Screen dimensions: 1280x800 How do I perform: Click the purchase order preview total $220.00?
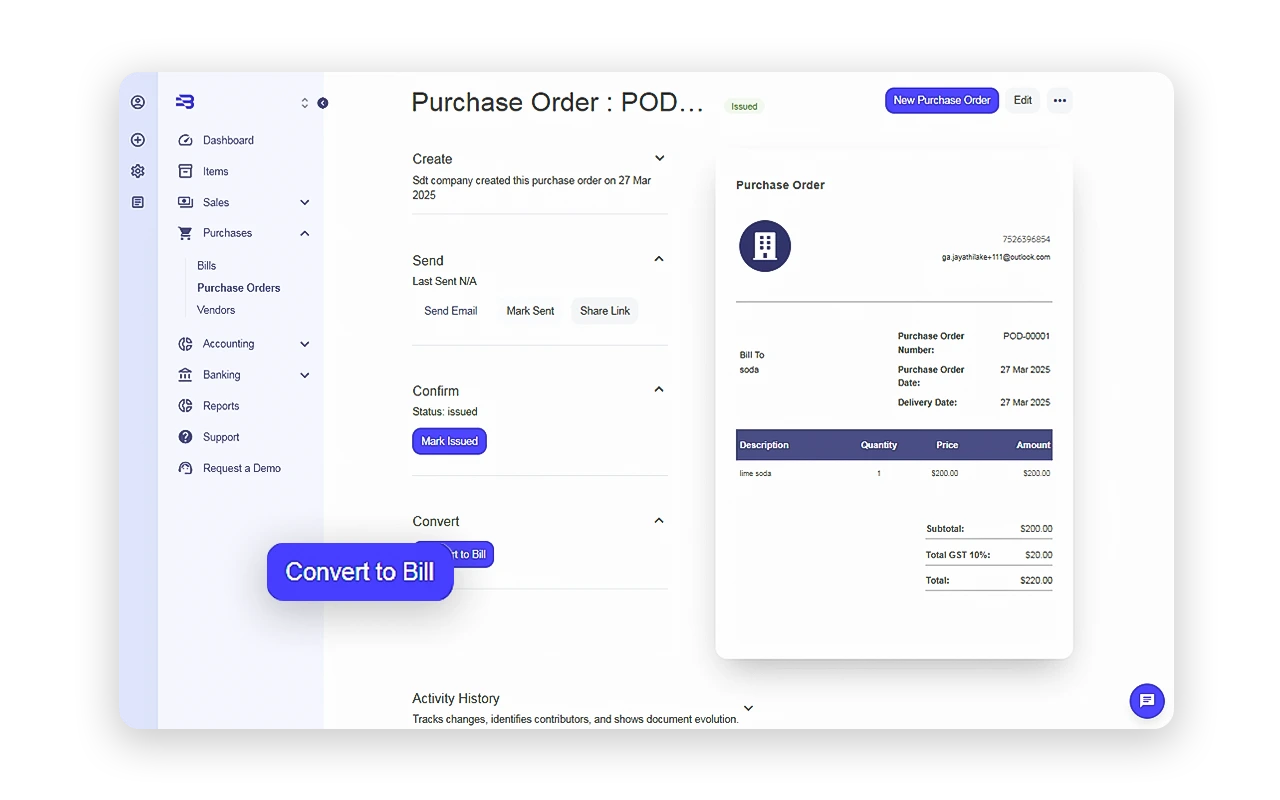click(1036, 580)
